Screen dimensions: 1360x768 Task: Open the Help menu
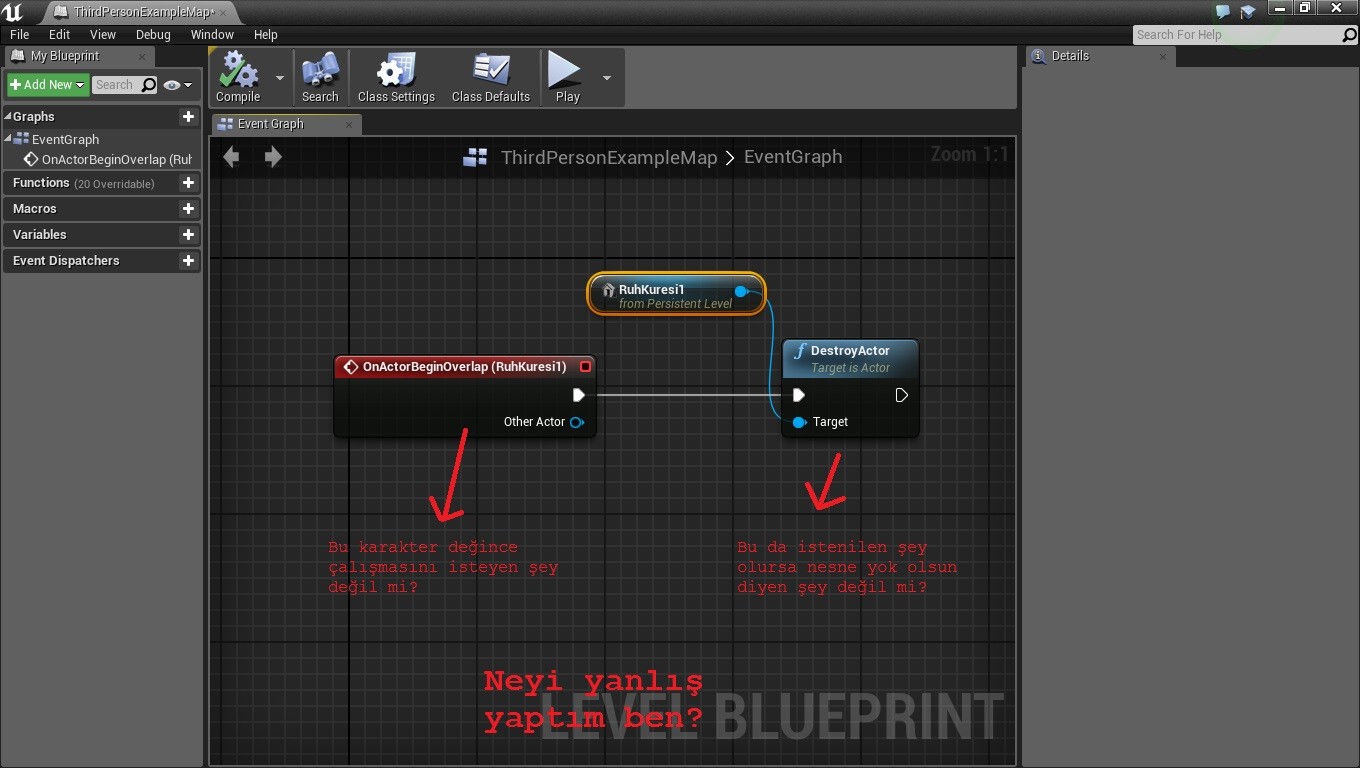click(x=266, y=35)
